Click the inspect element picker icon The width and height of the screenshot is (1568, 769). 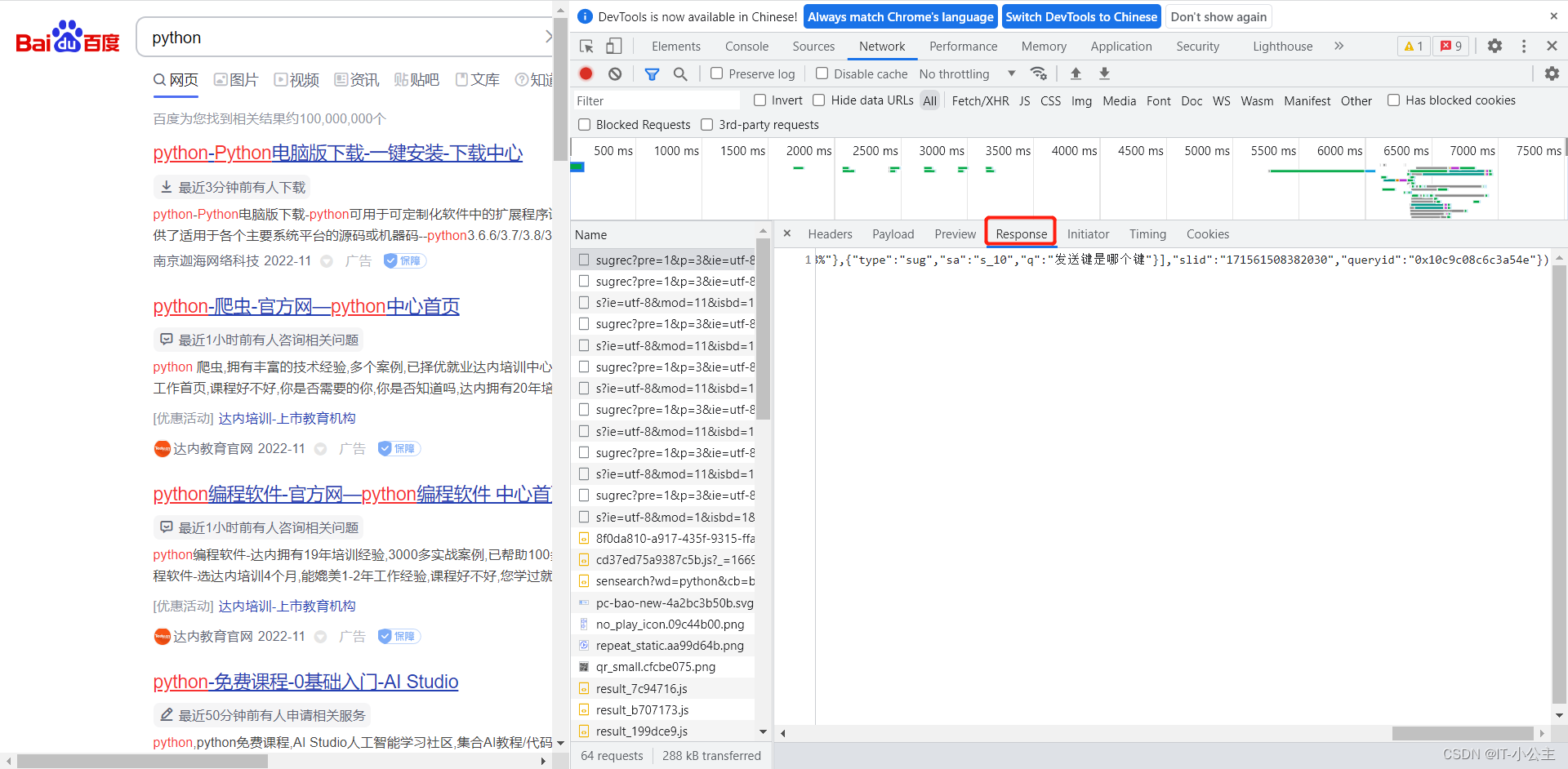pyautogui.click(x=586, y=47)
